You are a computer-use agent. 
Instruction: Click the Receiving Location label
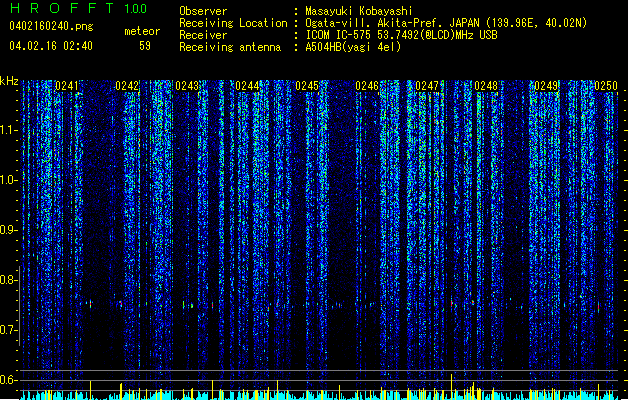[x=233, y=23]
